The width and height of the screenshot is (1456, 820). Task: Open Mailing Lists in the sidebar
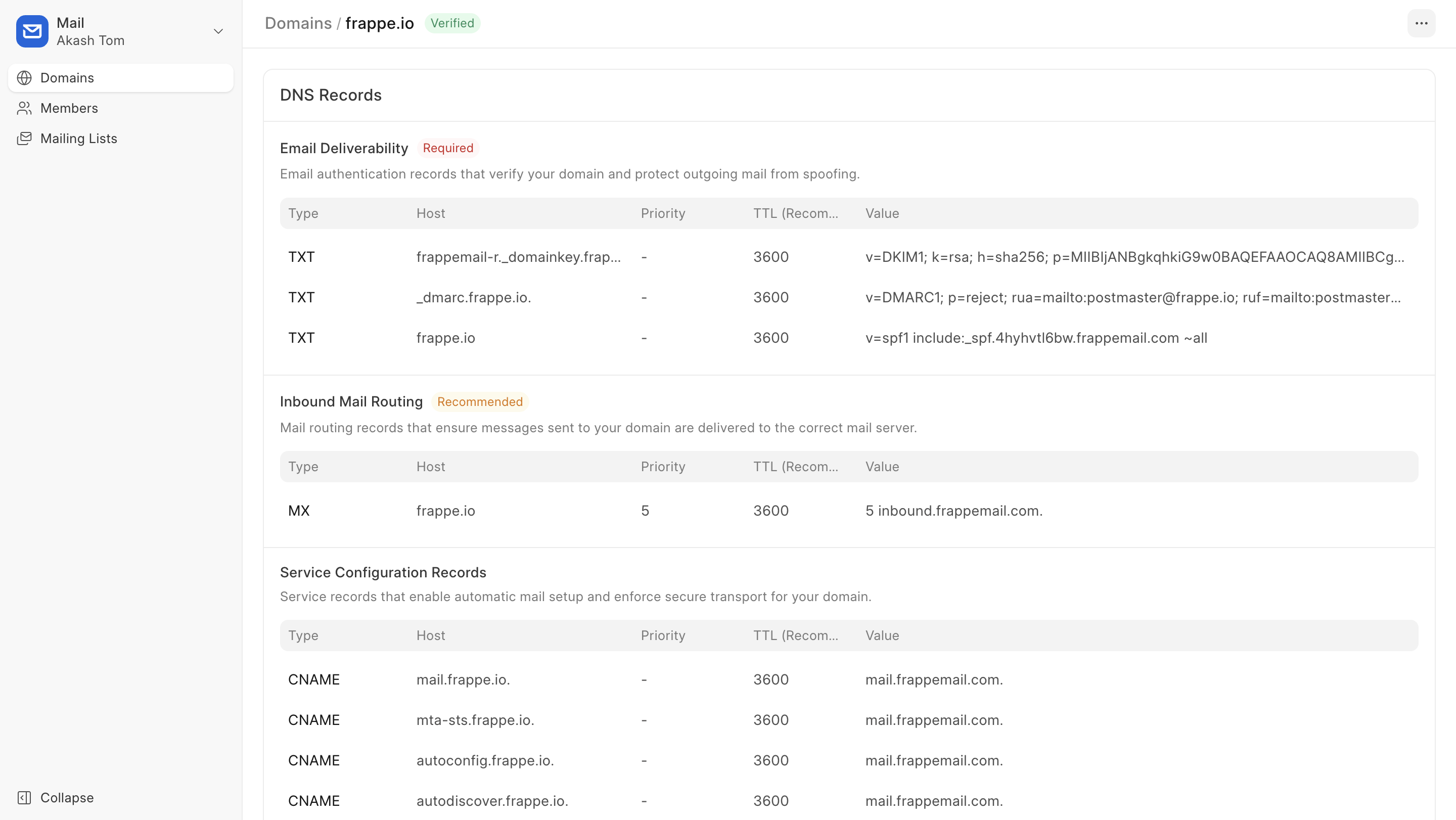click(78, 139)
